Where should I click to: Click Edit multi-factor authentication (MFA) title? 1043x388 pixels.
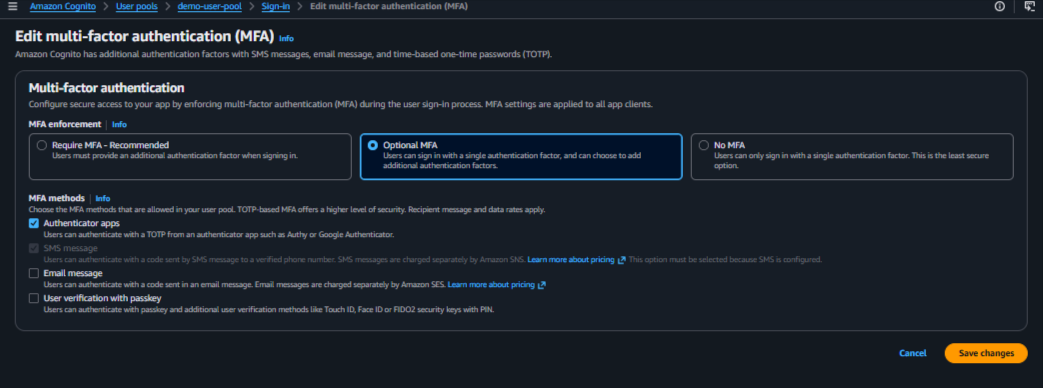145,36
